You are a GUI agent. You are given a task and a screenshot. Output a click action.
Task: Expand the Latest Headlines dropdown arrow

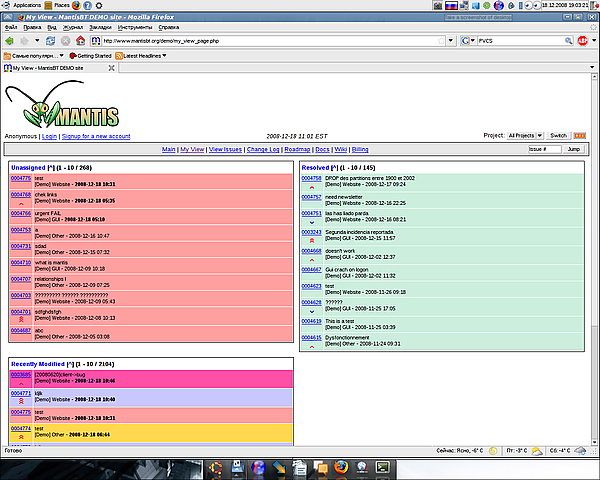[x=165, y=56]
